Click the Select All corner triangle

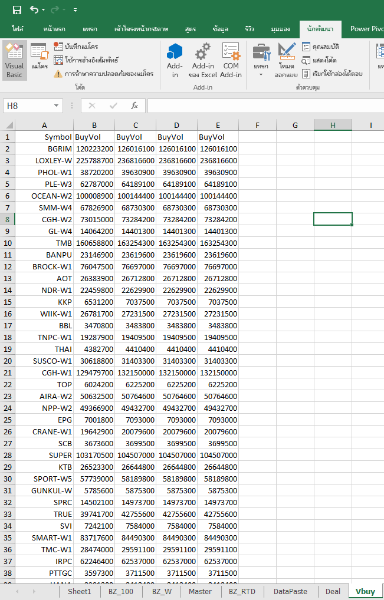point(8,125)
